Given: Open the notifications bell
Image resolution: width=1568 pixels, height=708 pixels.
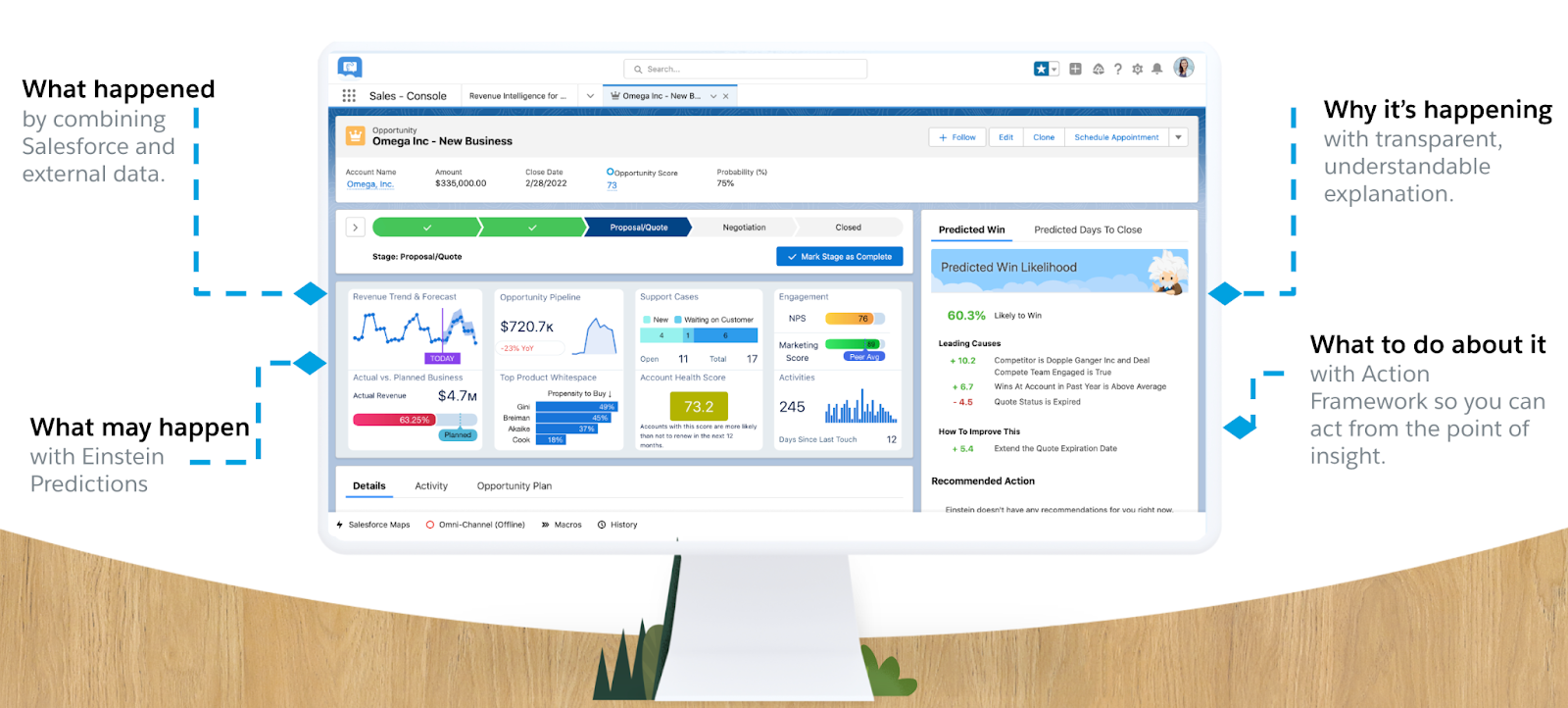Looking at the screenshot, I should (1157, 69).
